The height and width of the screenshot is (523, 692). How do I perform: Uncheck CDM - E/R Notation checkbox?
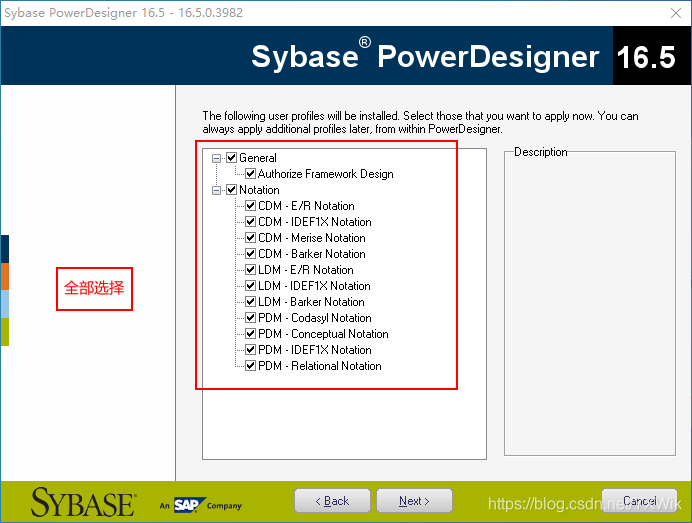click(x=251, y=206)
